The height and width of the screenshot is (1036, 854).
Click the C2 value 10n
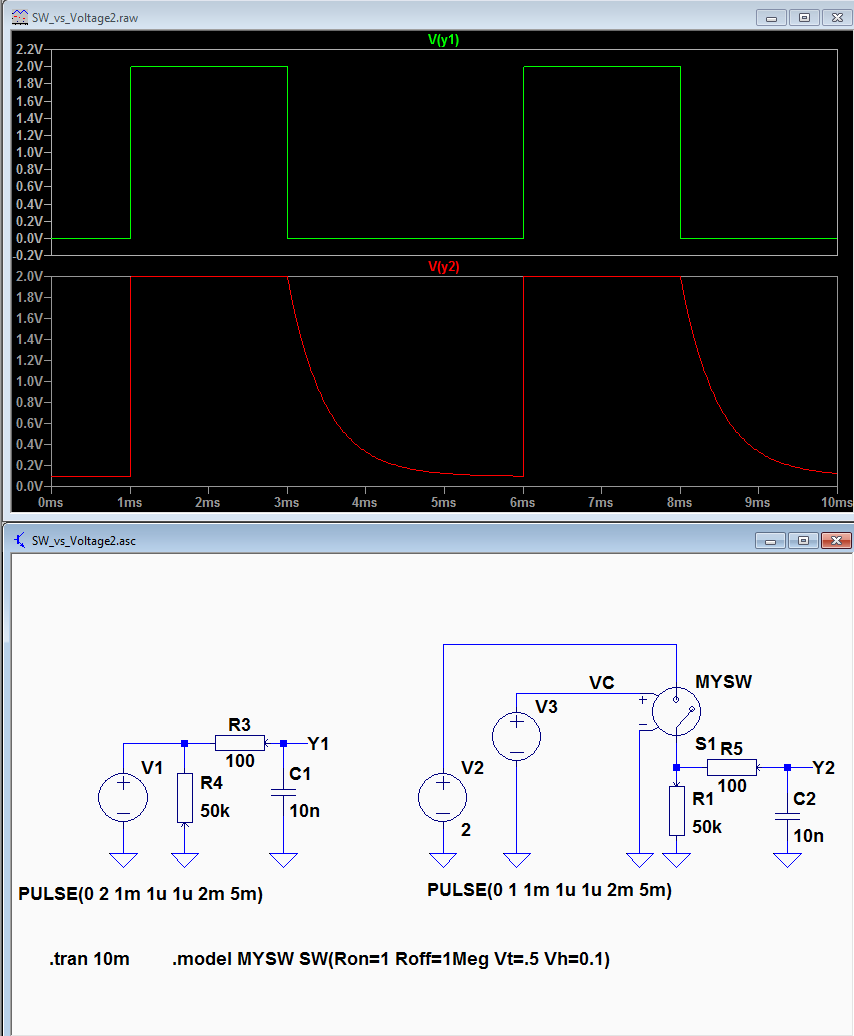[808, 836]
